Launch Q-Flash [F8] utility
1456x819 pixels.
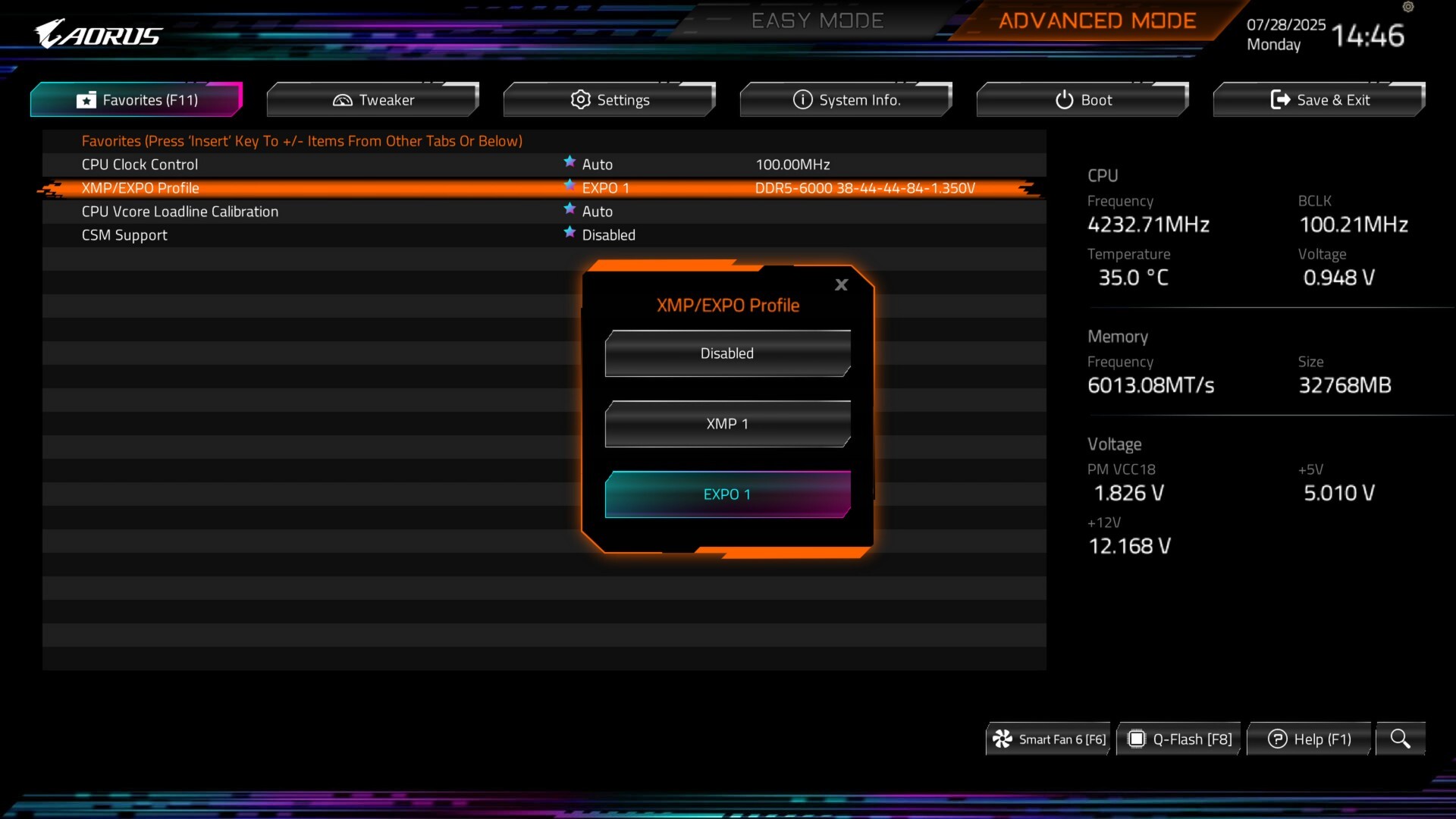(1178, 739)
